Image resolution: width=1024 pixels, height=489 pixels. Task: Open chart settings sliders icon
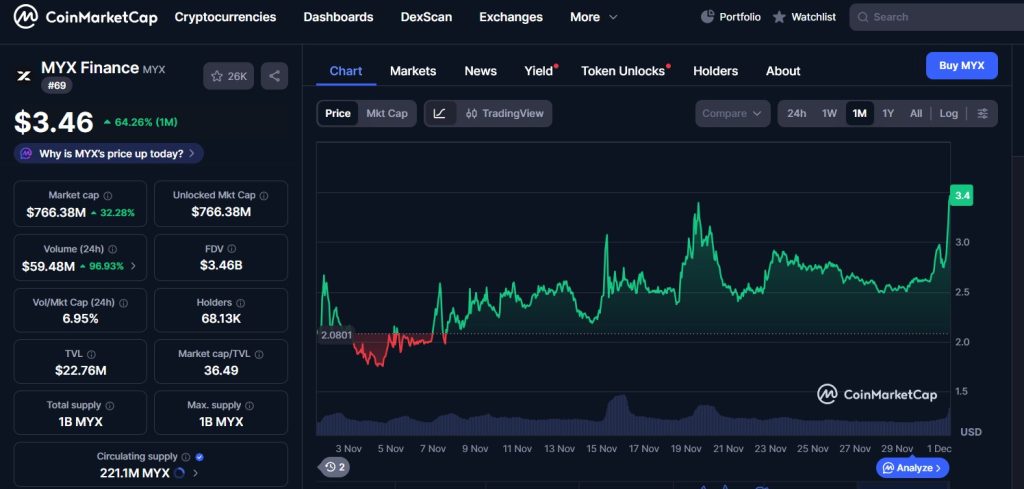click(982, 113)
